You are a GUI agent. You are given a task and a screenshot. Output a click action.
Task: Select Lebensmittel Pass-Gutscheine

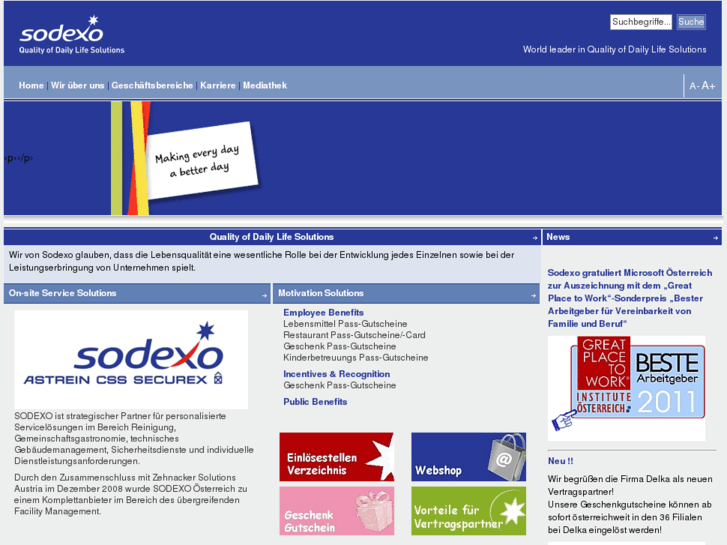coord(345,324)
